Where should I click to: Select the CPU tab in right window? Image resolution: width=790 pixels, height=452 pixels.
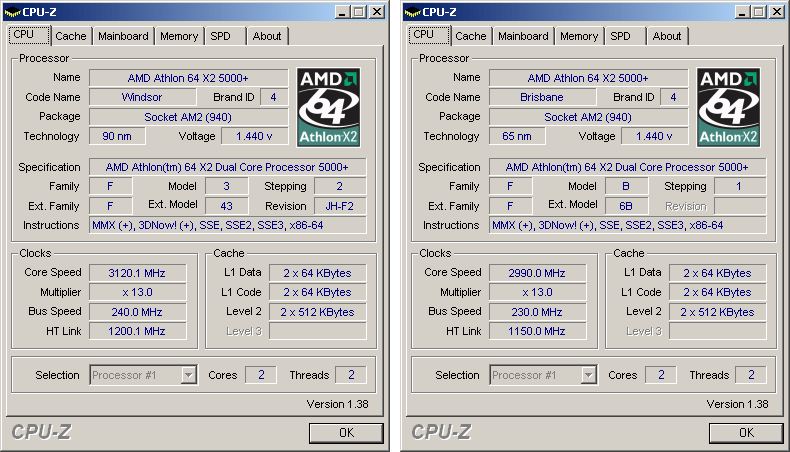click(429, 35)
